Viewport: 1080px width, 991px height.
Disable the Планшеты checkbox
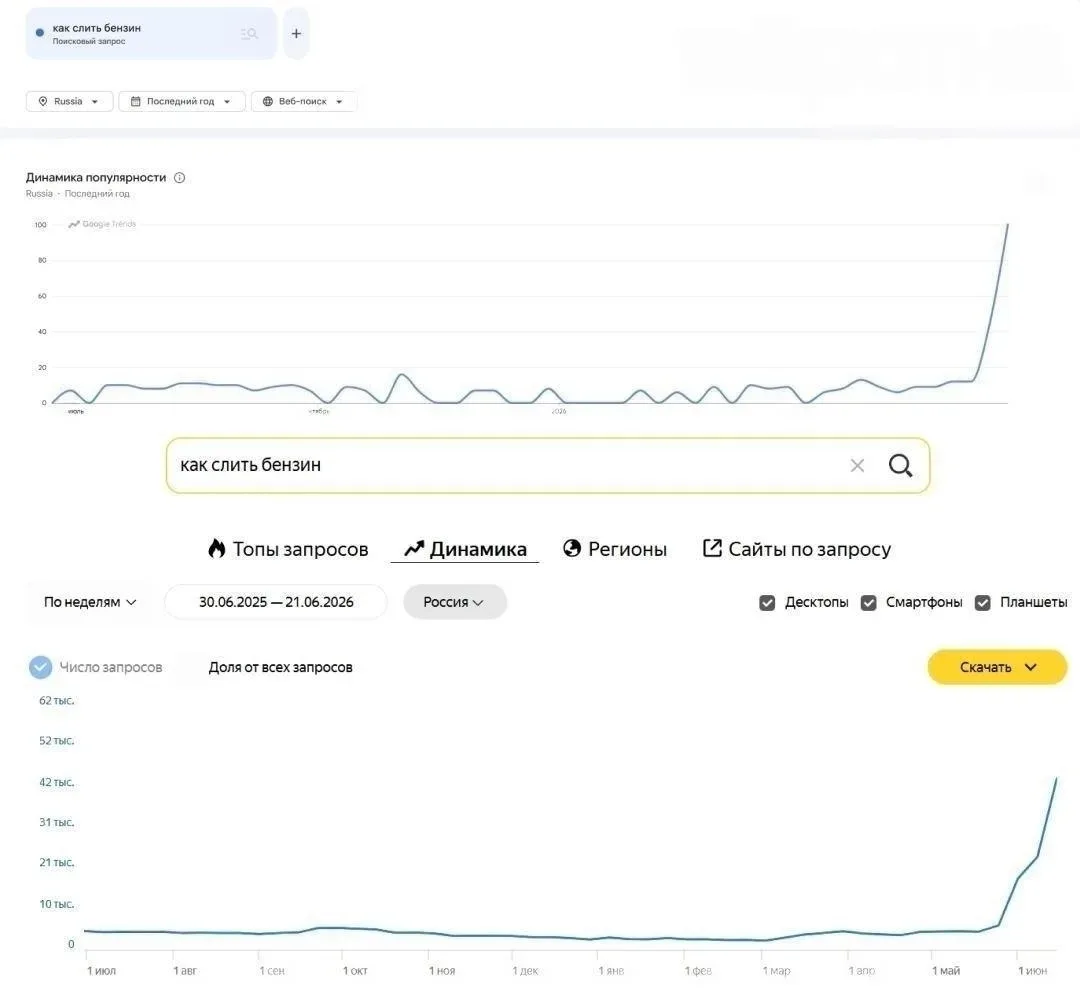pos(982,603)
